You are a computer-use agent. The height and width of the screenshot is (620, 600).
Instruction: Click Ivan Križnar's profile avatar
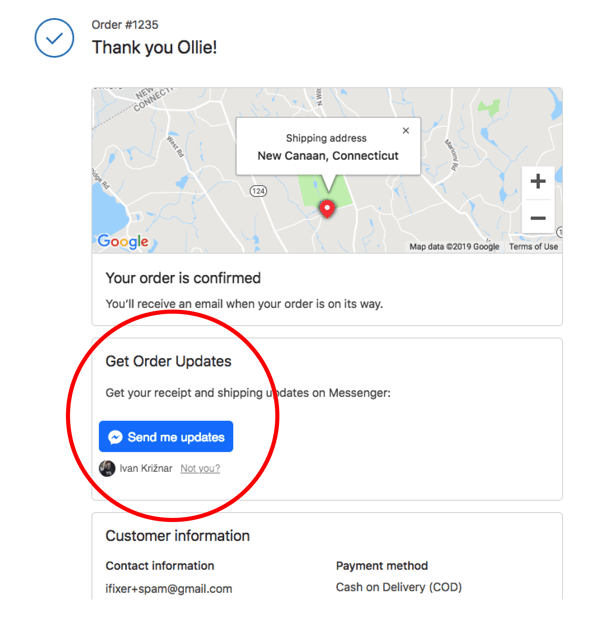(x=107, y=469)
